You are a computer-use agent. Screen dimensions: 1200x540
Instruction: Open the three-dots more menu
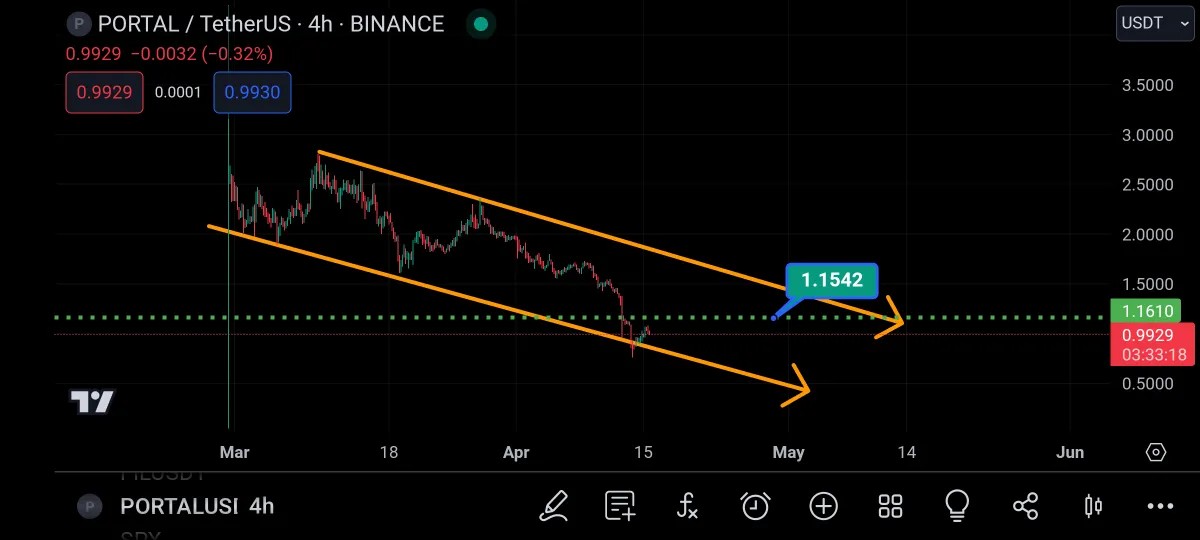pyautogui.click(x=1160, y=506)
